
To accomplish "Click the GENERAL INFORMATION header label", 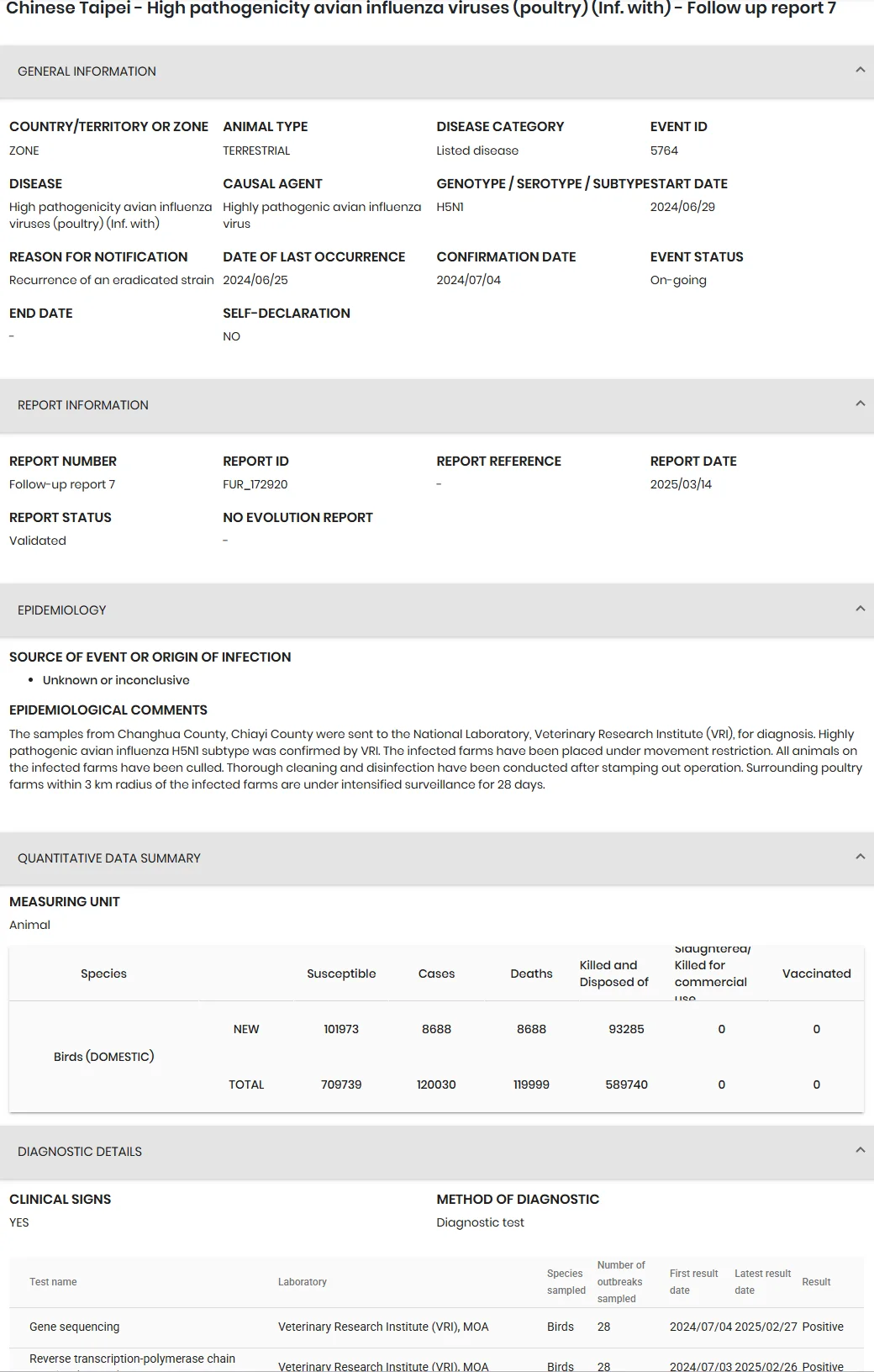I will point(87,71).
